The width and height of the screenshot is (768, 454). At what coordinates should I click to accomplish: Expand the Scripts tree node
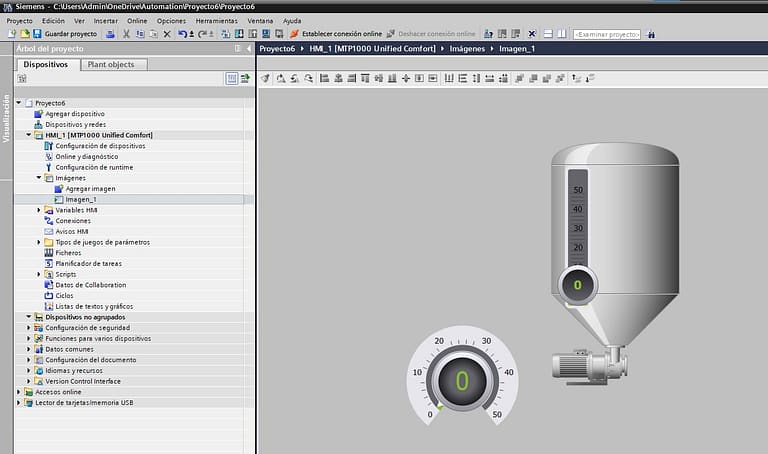pyautogui.click(x=39, y=274)
